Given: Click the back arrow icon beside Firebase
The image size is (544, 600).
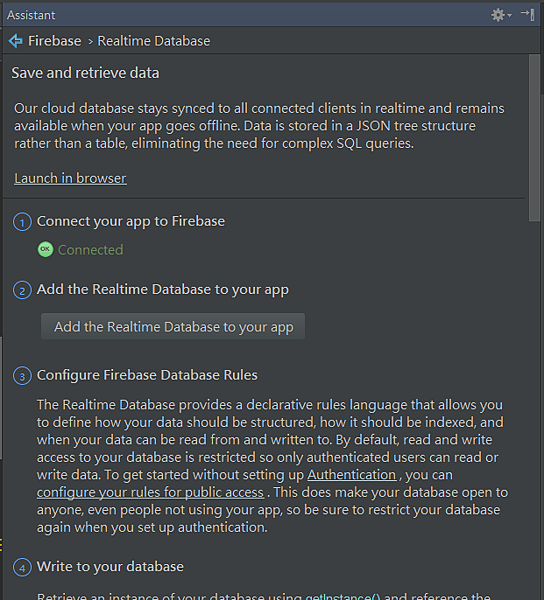Looking at the screenshot, I should coord(15,41).
